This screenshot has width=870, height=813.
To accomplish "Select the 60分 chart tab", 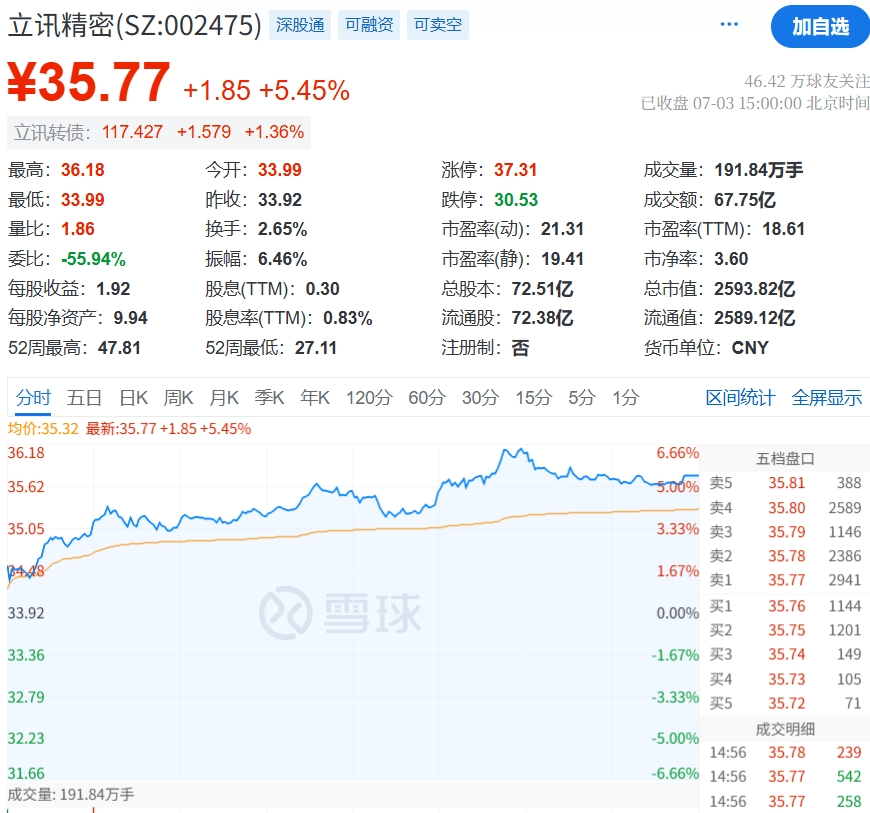I will tap(427, 398).
